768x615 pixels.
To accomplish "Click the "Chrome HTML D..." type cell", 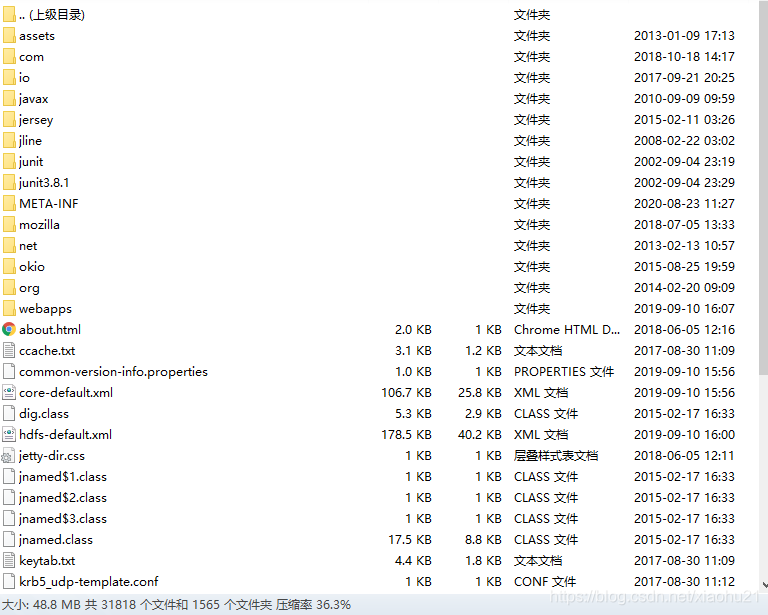I will [567, 330].
